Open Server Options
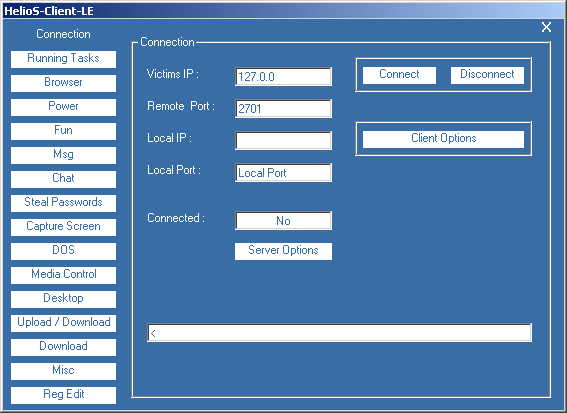Screen dimensions: 567x413 pos(283,251)
